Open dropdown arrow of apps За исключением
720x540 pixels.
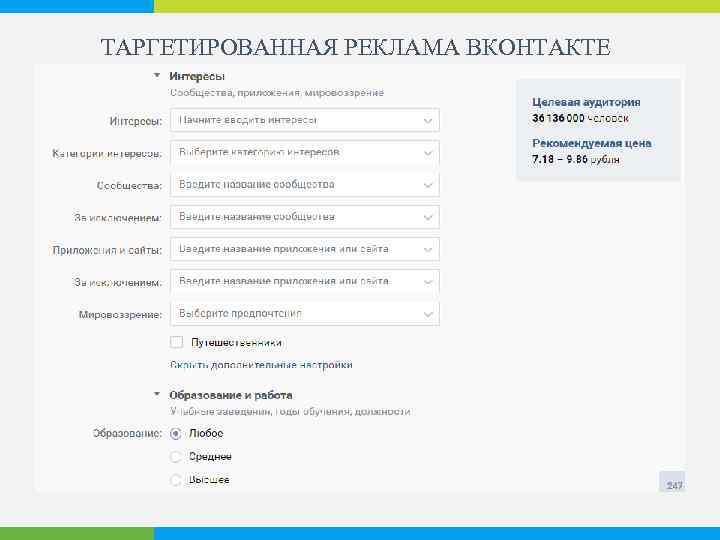click(428, 282)
